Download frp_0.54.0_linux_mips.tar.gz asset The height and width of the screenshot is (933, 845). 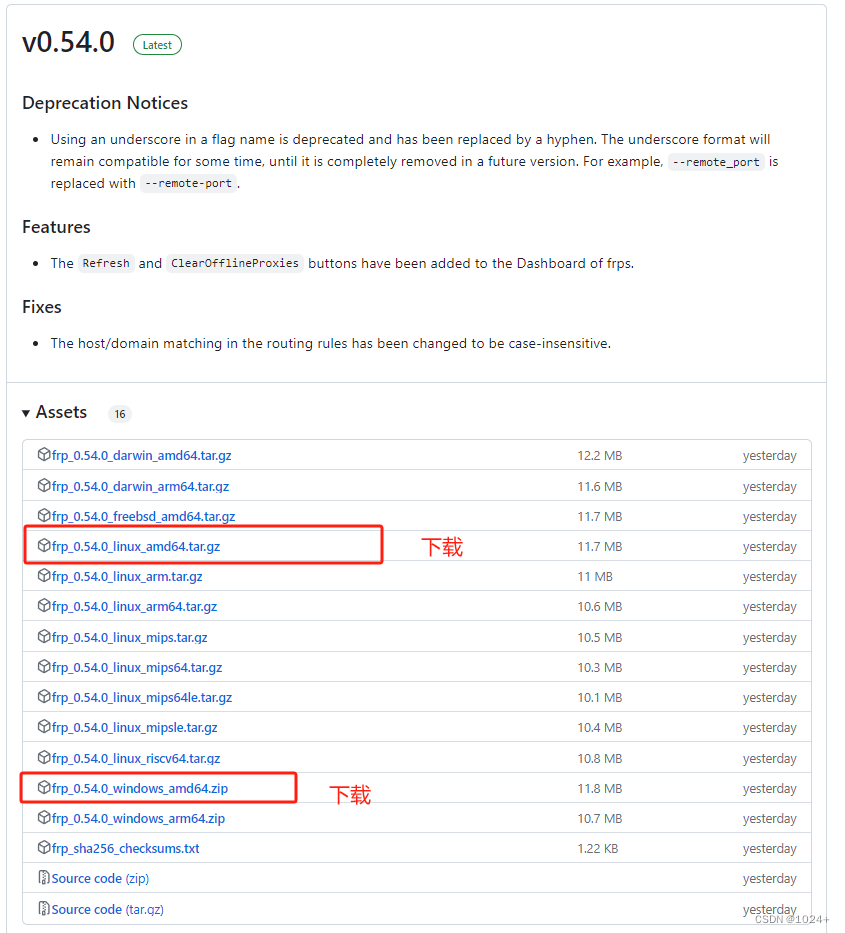click(x=130, y=637)
